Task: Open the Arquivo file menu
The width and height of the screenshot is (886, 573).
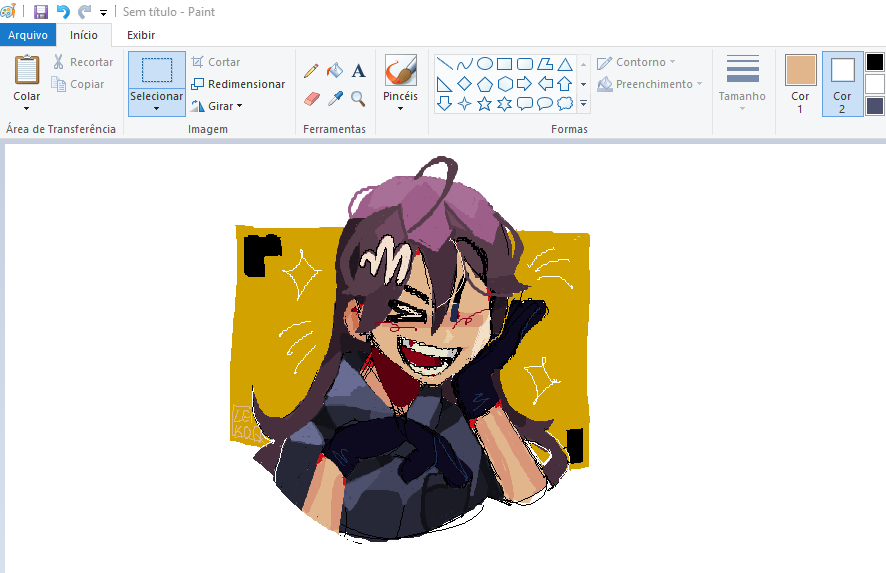Action: click(x=28, y=35)
